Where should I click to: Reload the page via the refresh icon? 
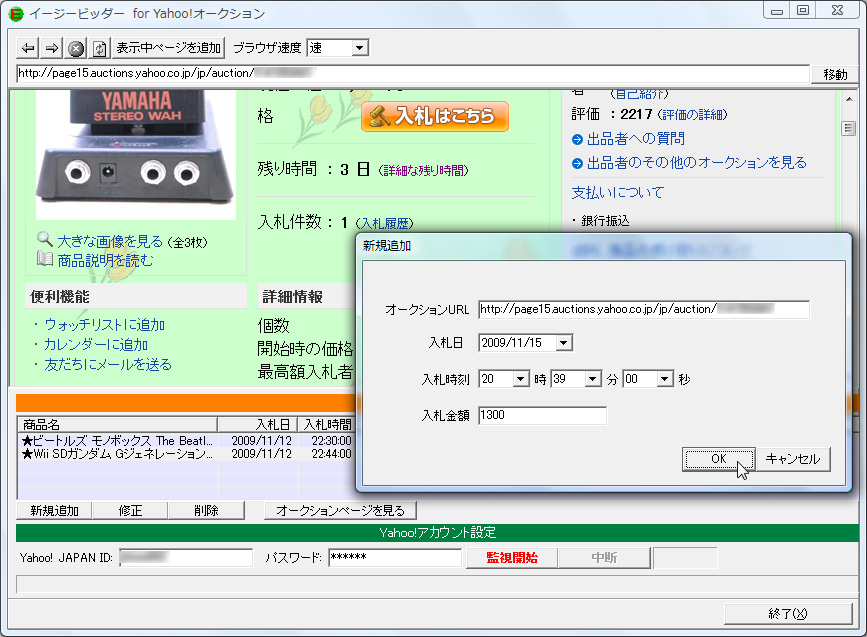(100, 47)
